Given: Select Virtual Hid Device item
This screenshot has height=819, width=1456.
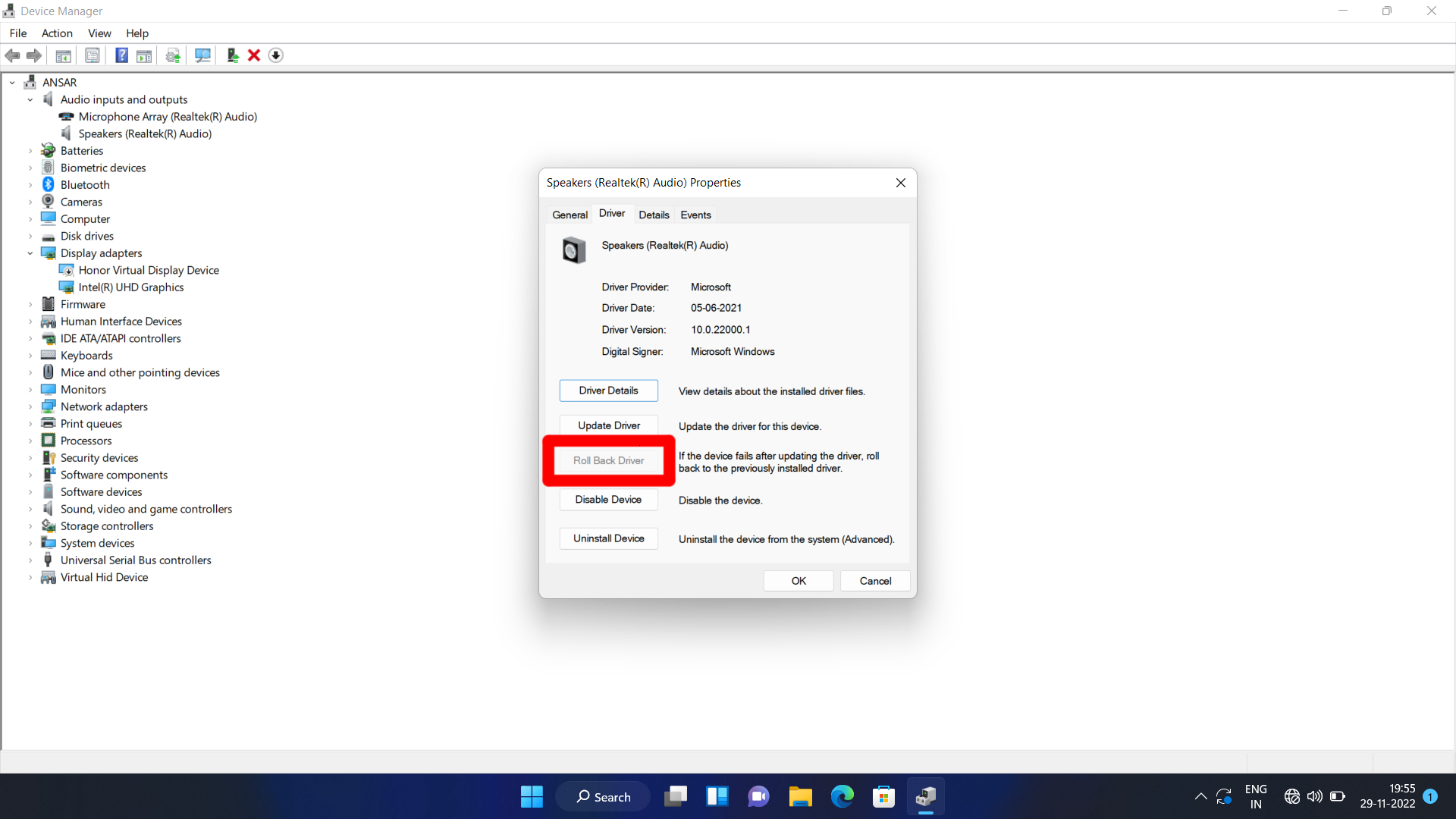Looking at the screenshot, I should coord(104,577).
